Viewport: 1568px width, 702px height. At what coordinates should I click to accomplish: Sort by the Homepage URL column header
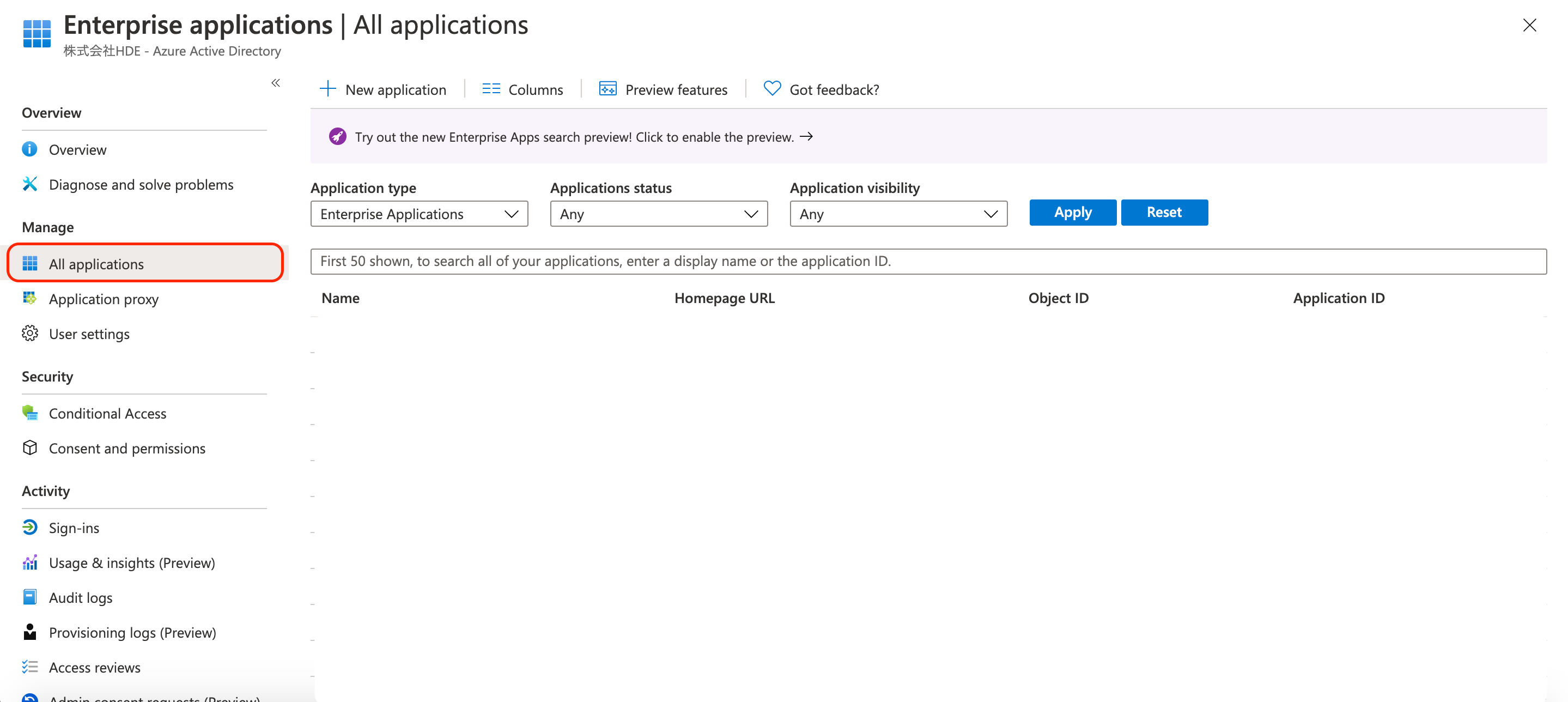coord(725,298)
